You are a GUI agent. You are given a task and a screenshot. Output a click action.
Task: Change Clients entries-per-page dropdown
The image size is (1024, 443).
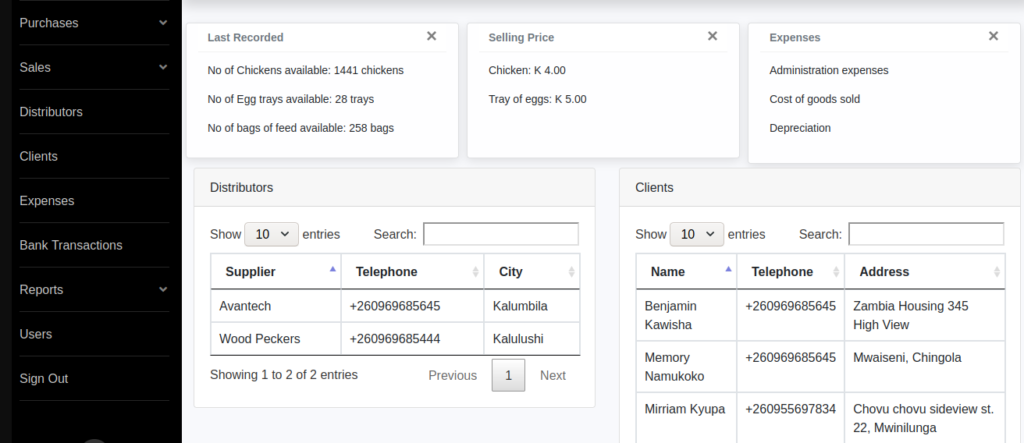[696, 234]
